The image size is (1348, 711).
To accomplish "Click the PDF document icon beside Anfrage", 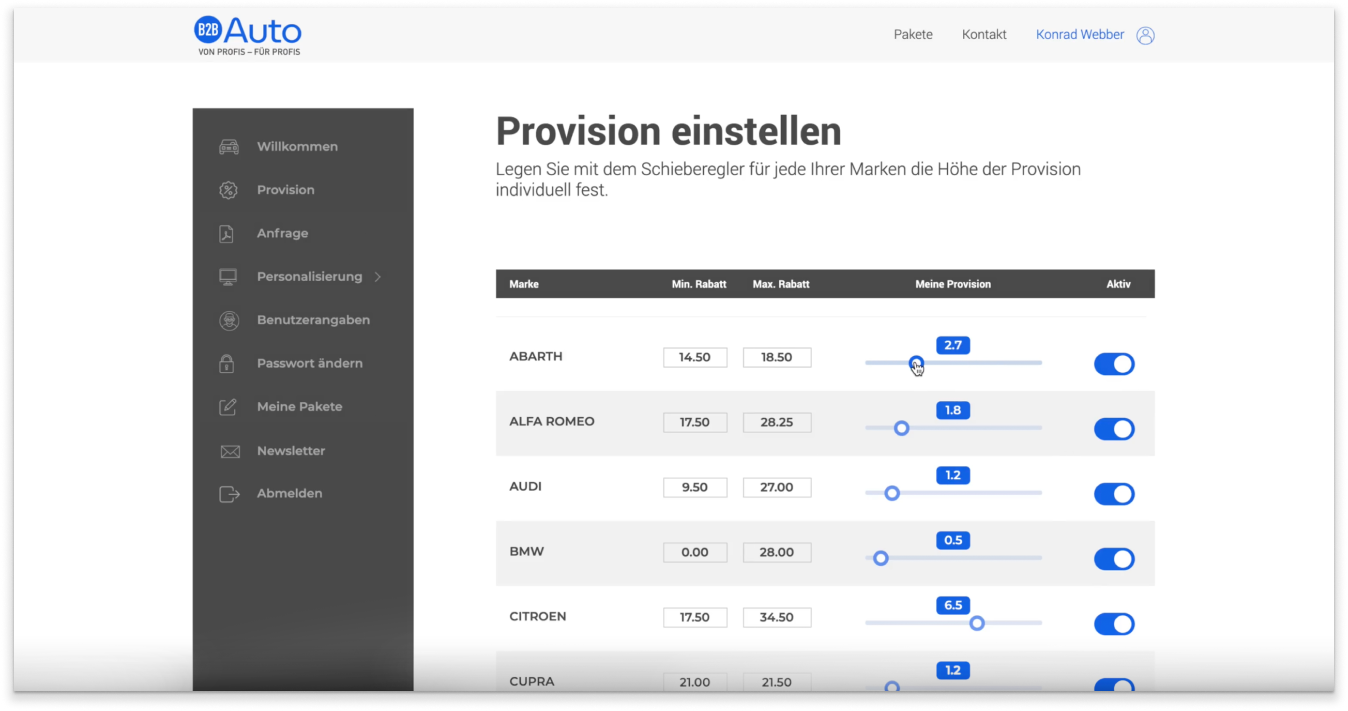I will click(x=227, y=234).
